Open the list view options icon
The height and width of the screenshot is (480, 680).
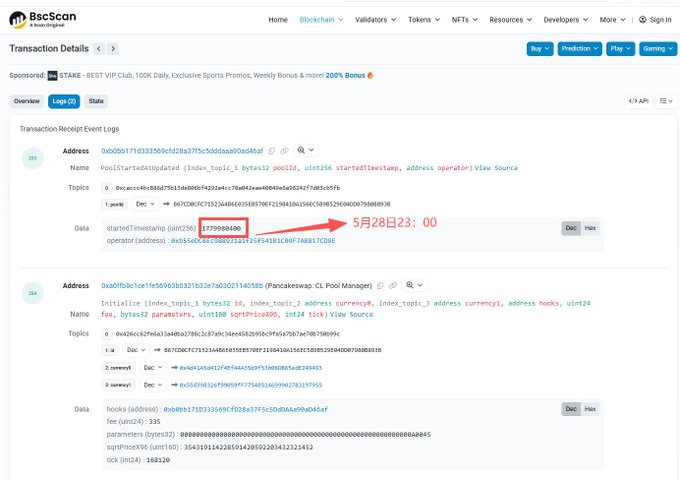[x=666, y=101]
